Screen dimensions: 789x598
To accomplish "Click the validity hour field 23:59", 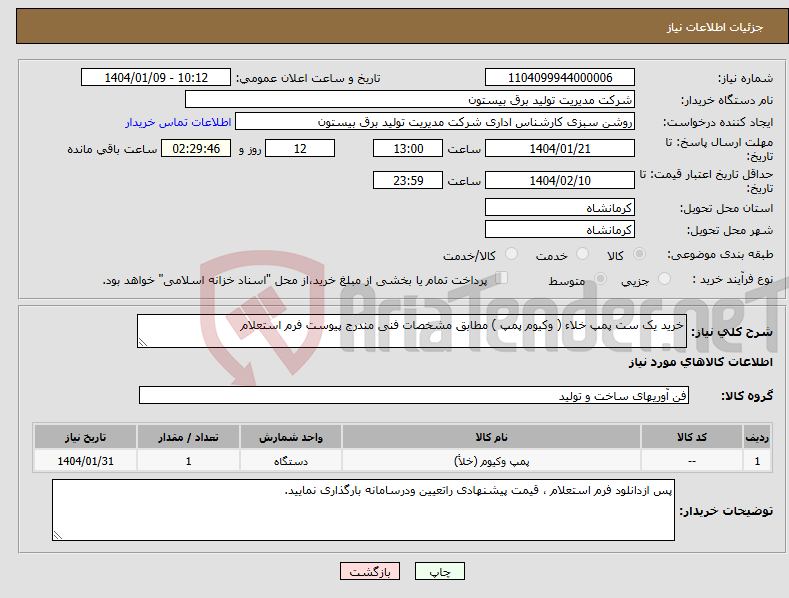I will pyautogui.click(x=408, y=180).
